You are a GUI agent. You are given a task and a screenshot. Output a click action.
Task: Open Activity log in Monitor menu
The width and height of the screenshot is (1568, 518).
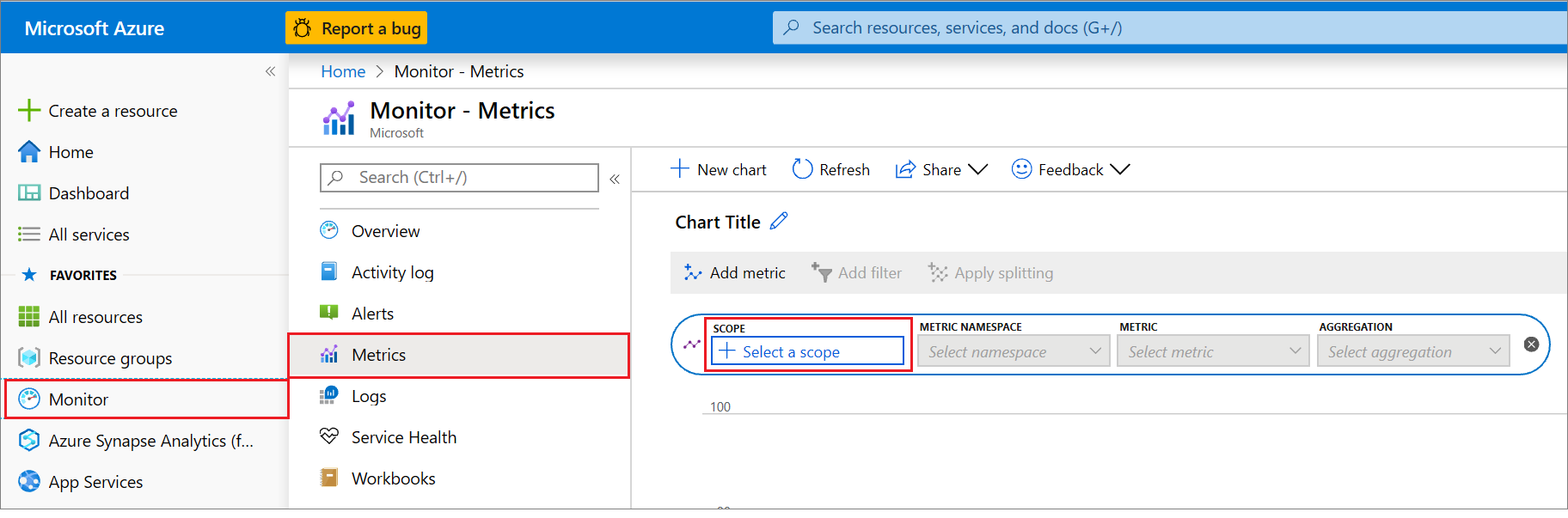(x=392, y=272)
